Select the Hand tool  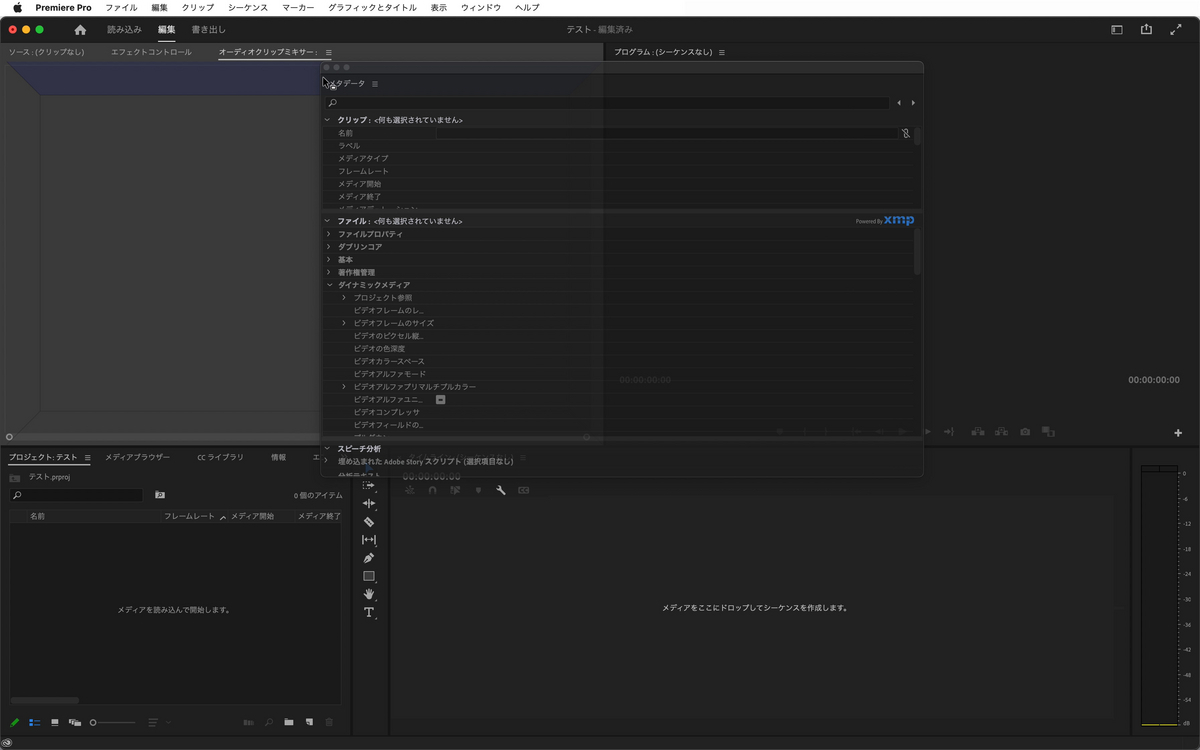[369, 594]
